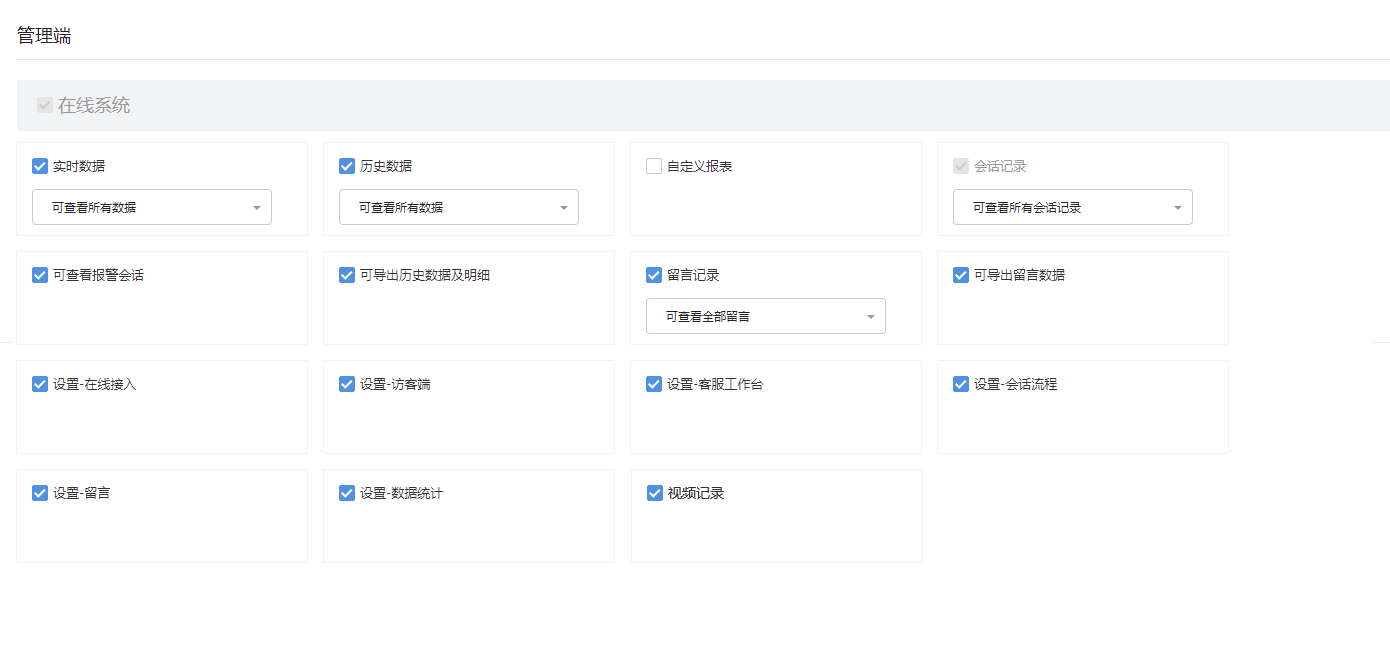
Task: Click the 设置-会话流程 label text
Action: click(1015, 384)
